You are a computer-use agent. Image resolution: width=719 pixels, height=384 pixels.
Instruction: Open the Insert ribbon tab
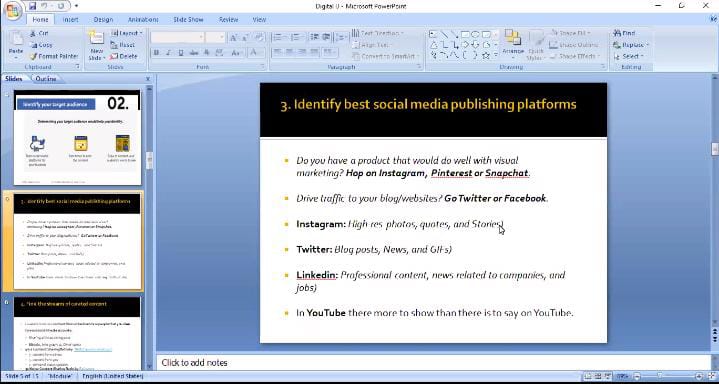[70, 20]
